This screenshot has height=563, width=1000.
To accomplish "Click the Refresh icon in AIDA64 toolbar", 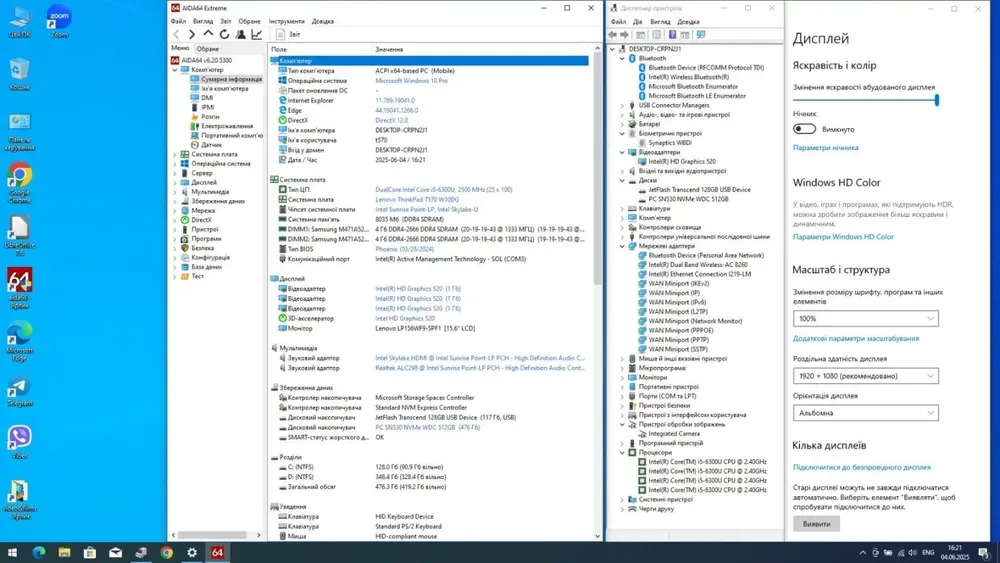I will [x=225, y=34].
